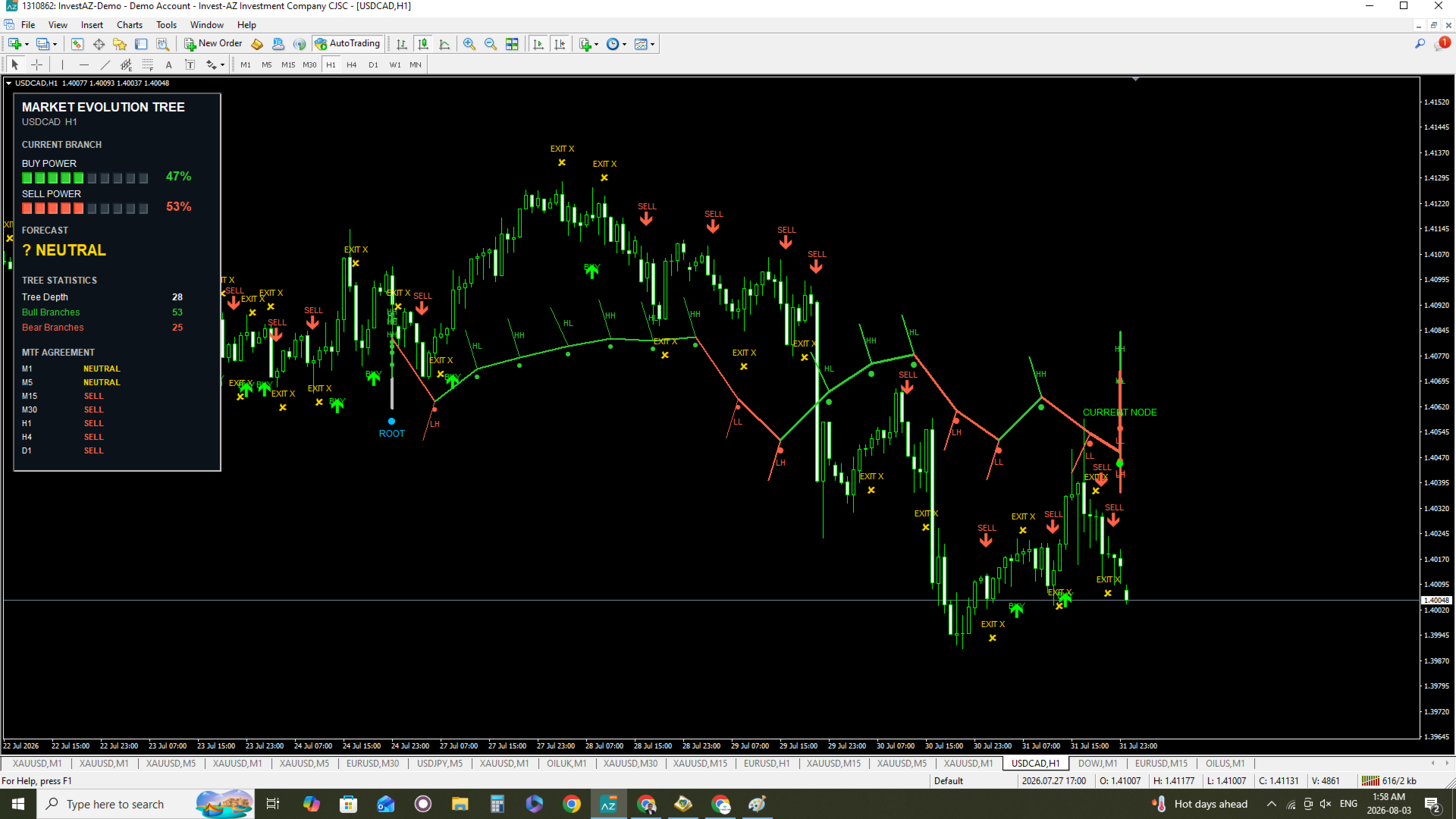
Task: Toggle chart auto scroll icon
Action: [538, 44]
